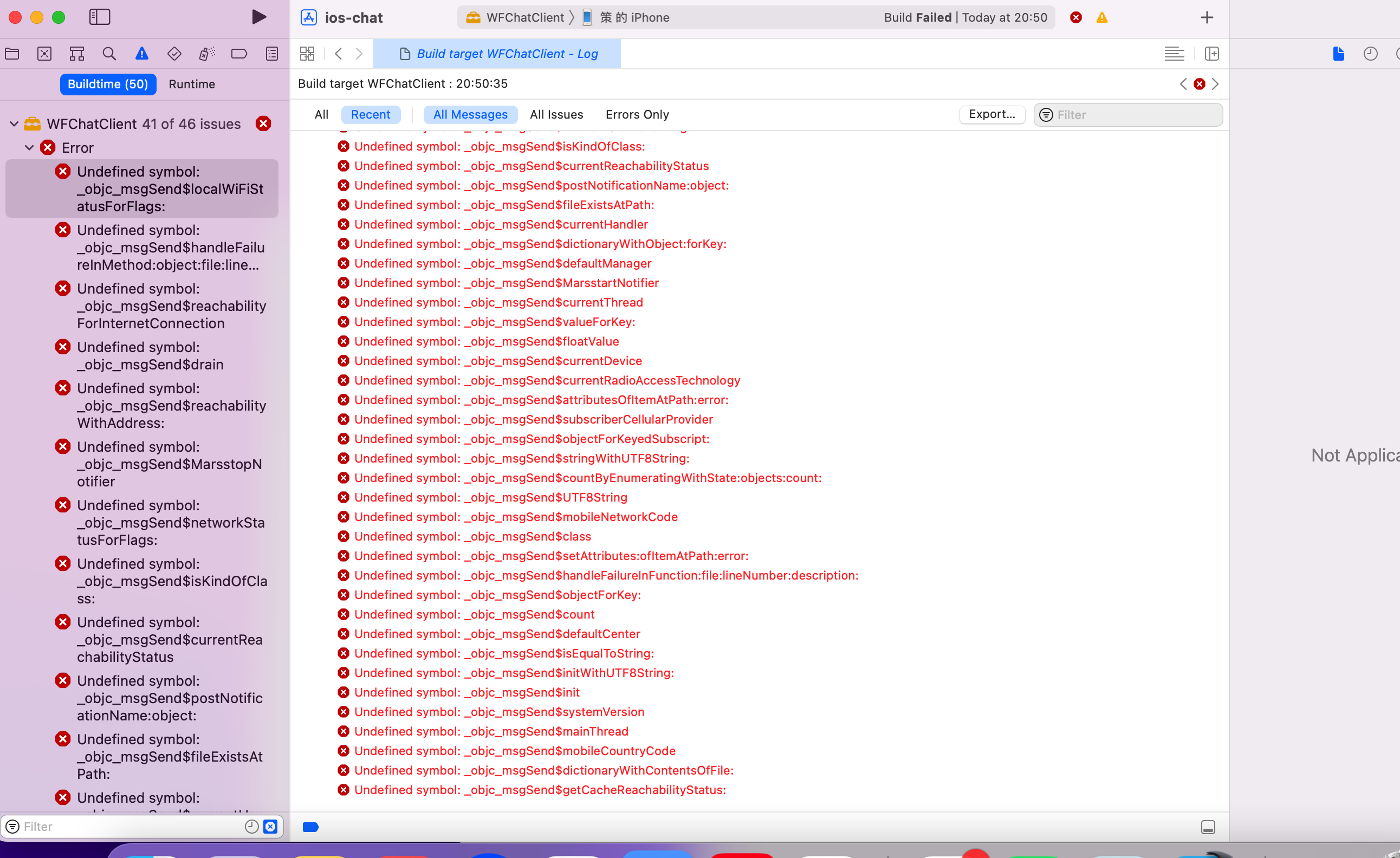Switch to the All Messages tab
This screenshot has width=1400, height=858.
tap(470, 114)
